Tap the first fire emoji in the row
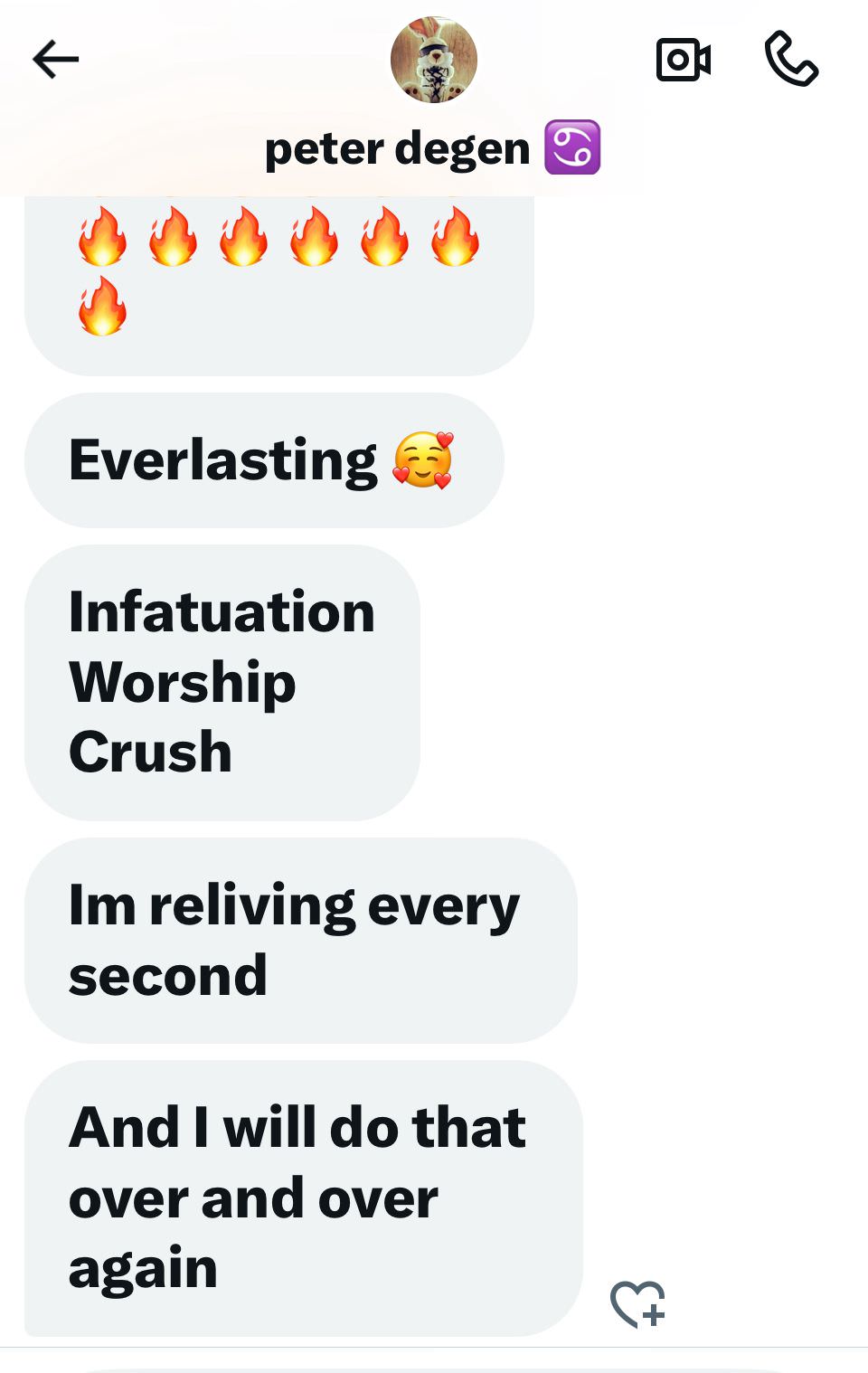 pos(102,236)
